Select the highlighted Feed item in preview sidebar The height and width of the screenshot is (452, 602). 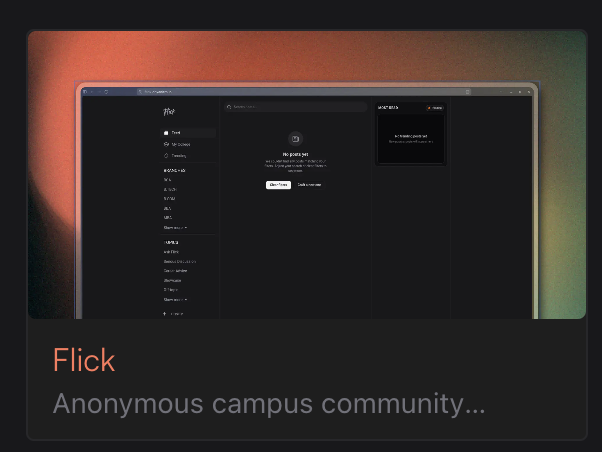[188, 133]
